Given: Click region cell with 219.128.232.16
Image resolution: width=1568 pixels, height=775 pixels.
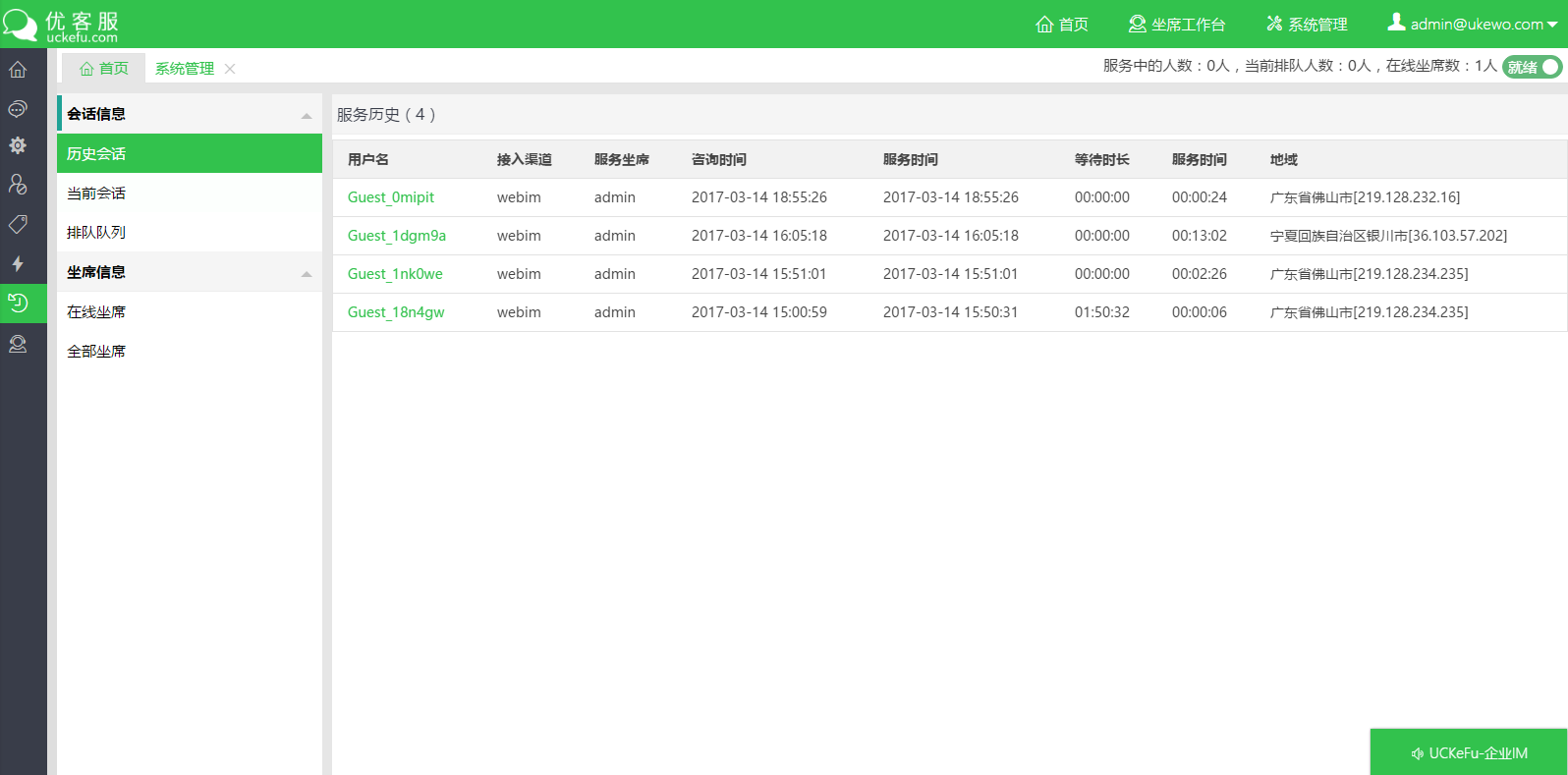Looking at the screenshot, I should point(1366,197).
